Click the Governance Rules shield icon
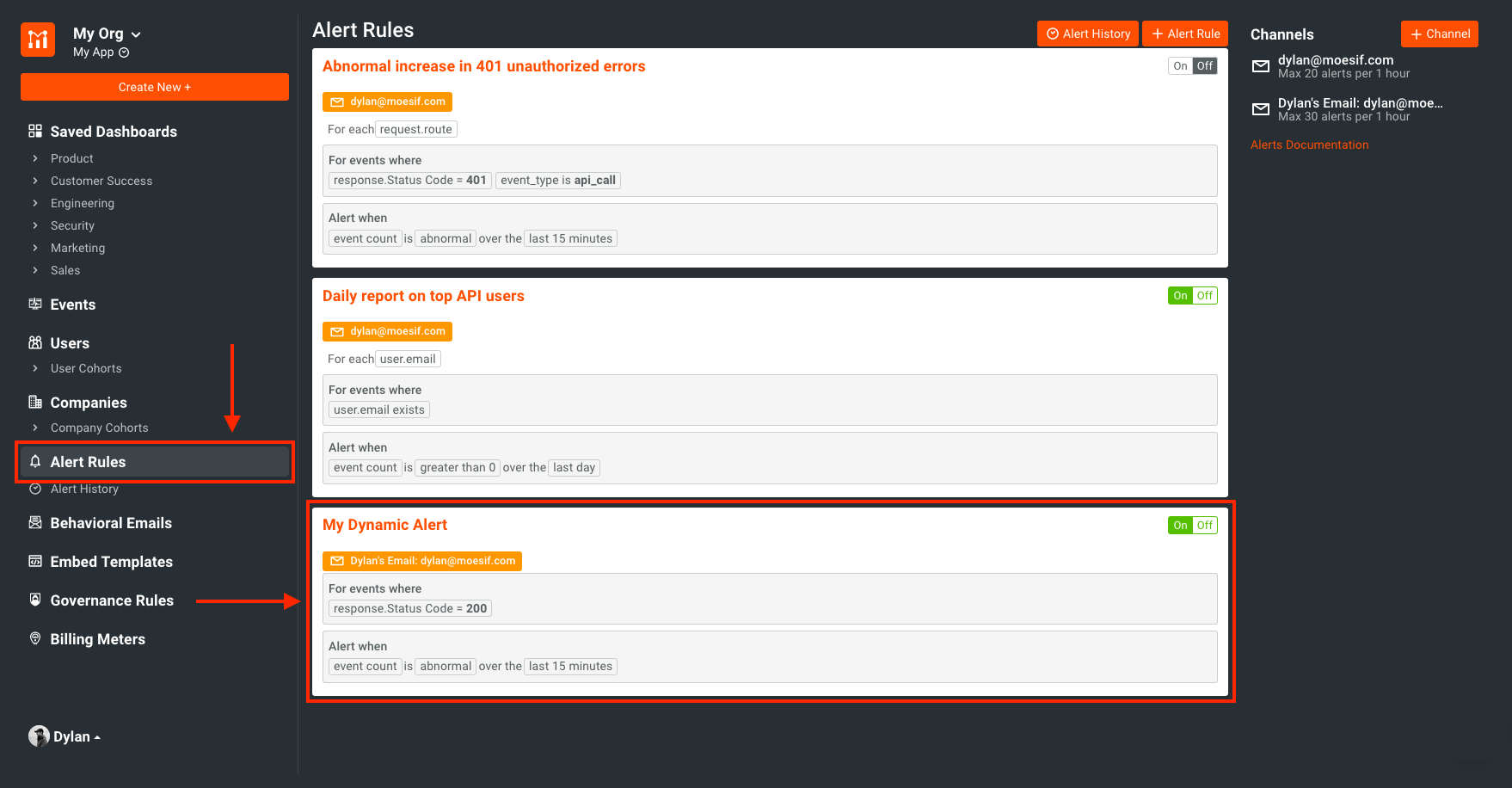The width and height of the screenshot is (1512, 788). click(x=34, y=600)
